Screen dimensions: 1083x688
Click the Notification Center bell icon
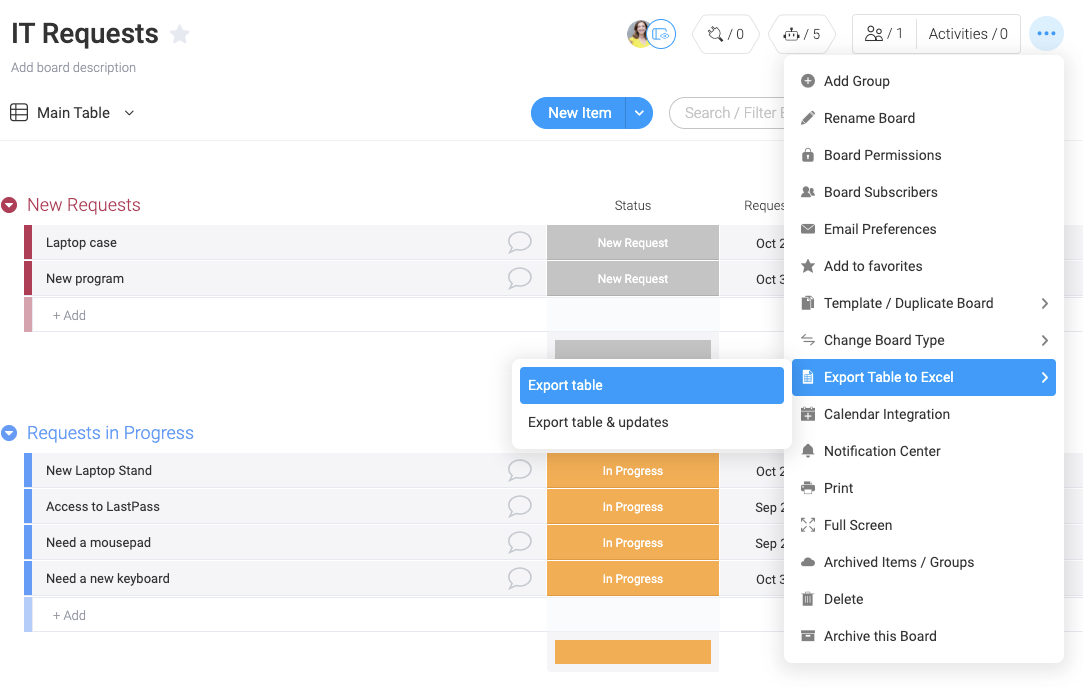pos(807,451)
